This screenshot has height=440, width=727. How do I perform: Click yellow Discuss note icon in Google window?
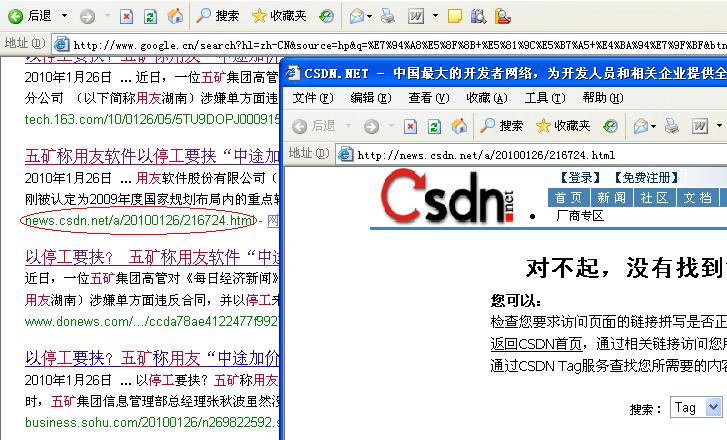point(454,17)
